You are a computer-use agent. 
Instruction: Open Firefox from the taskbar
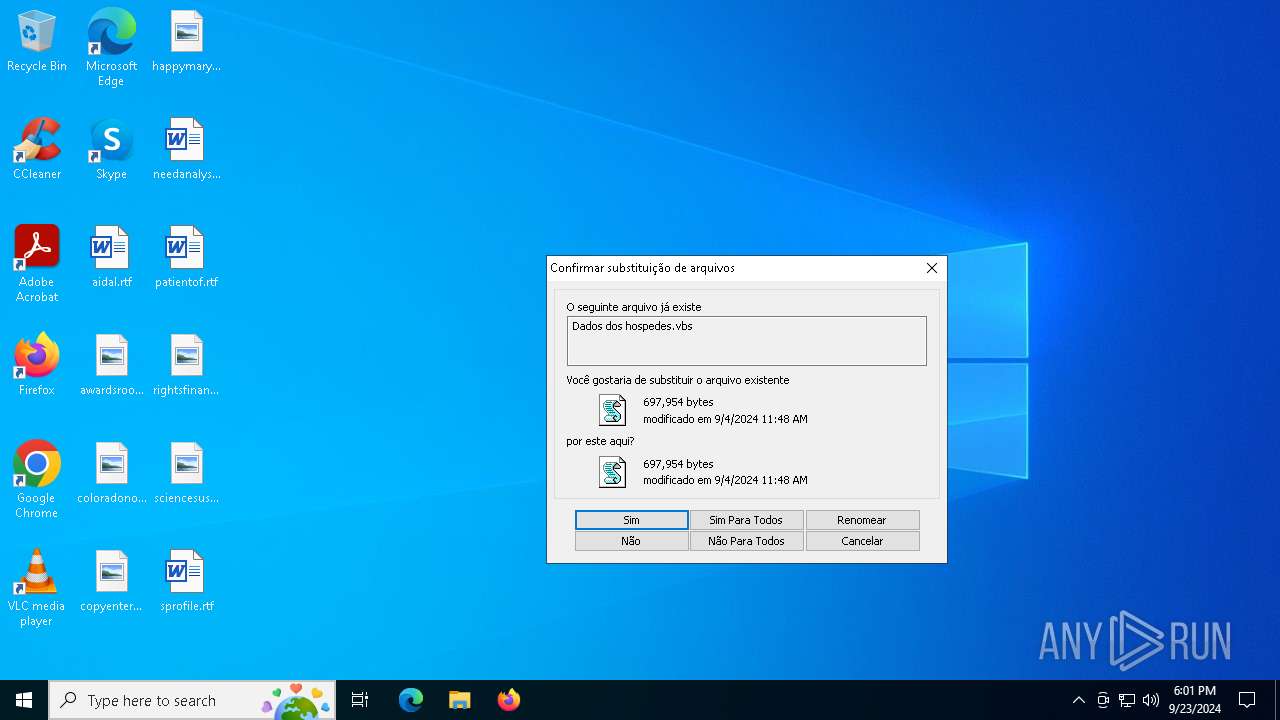point(509,700)
